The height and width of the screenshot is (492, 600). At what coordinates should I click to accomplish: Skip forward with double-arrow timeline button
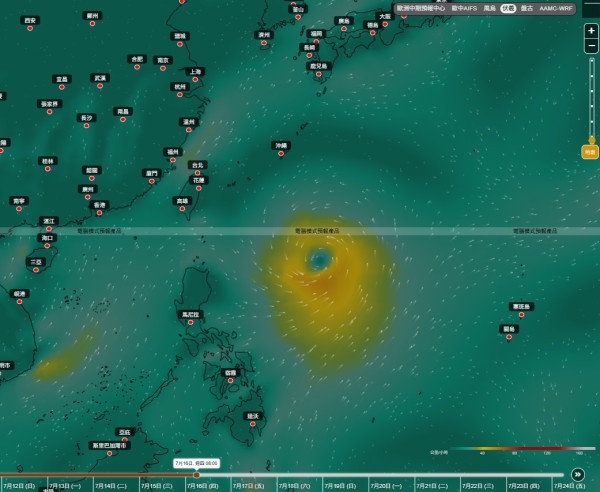pyautogui.click(x=577, y=474)
